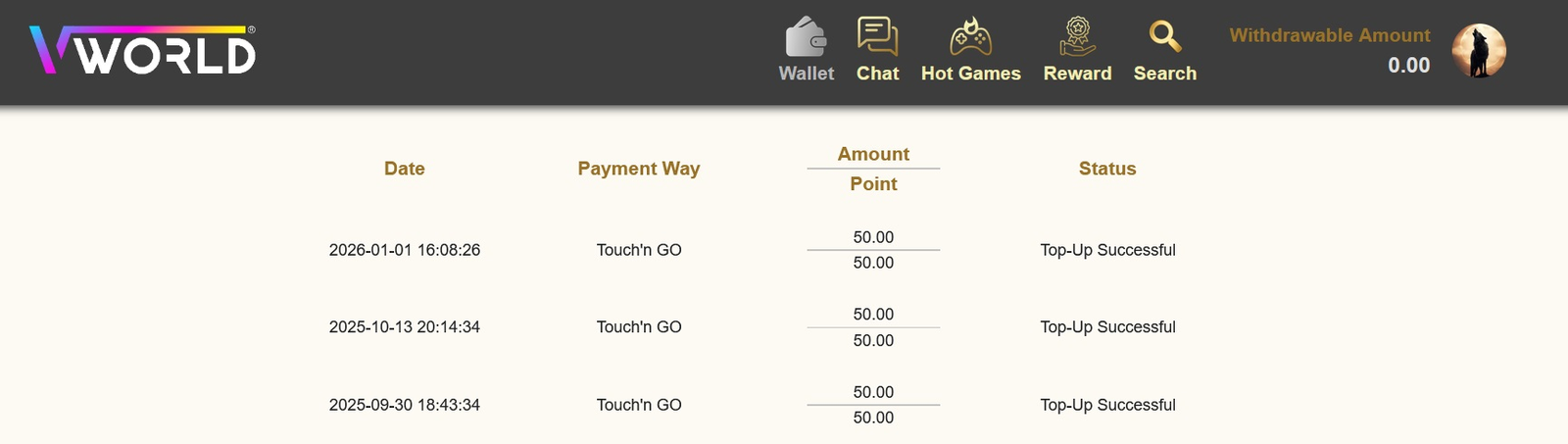
Task: Click the Withdrawable Amount label
Action: pyautogui.click(x=1329, y=35)
